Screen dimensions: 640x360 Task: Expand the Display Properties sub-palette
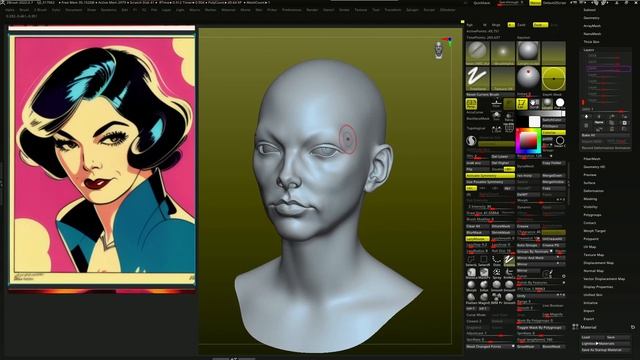pos(598,287)
